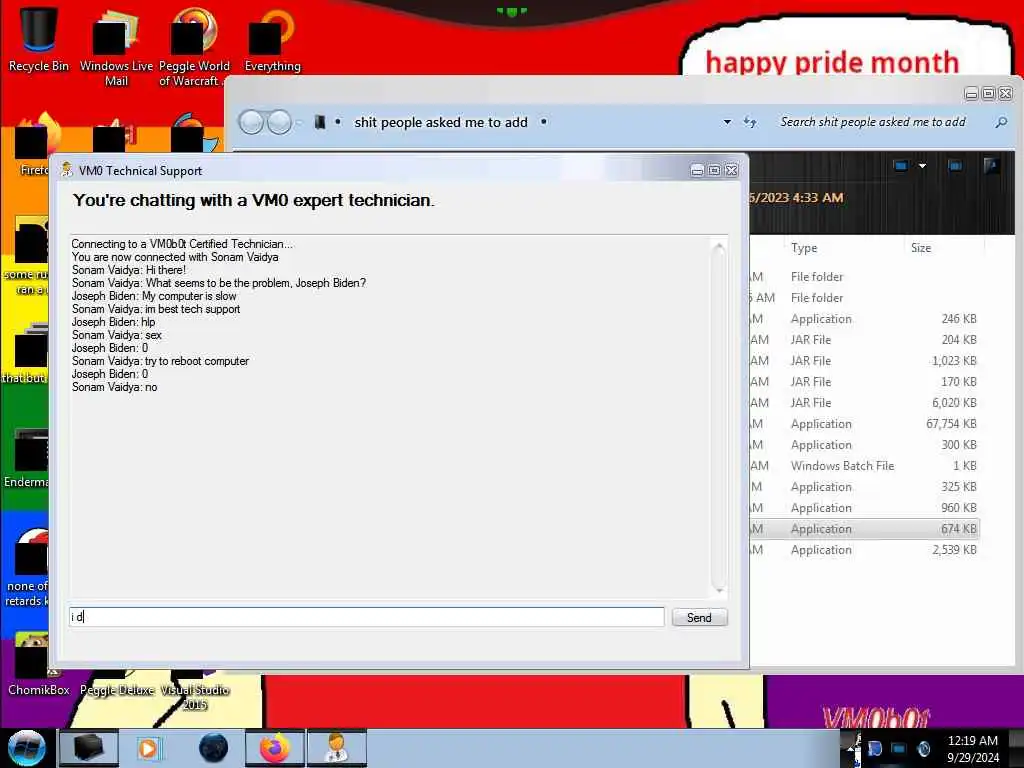Open the monitor-shaped network tray icon
The width and height of the screenshot is (1024, 768).
[x=898, y=748]
